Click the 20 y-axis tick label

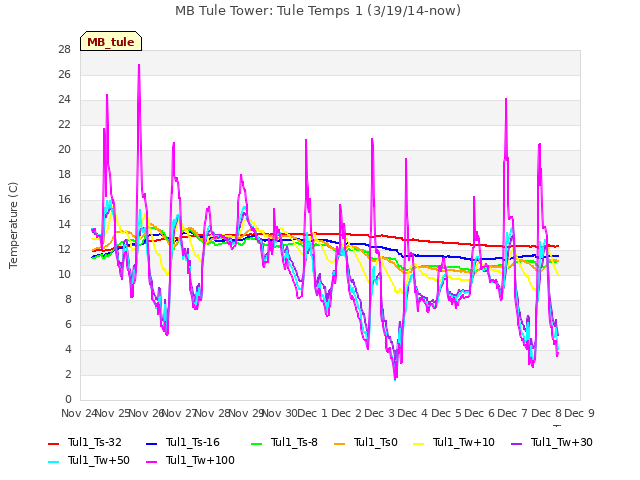tap(64, 149)
